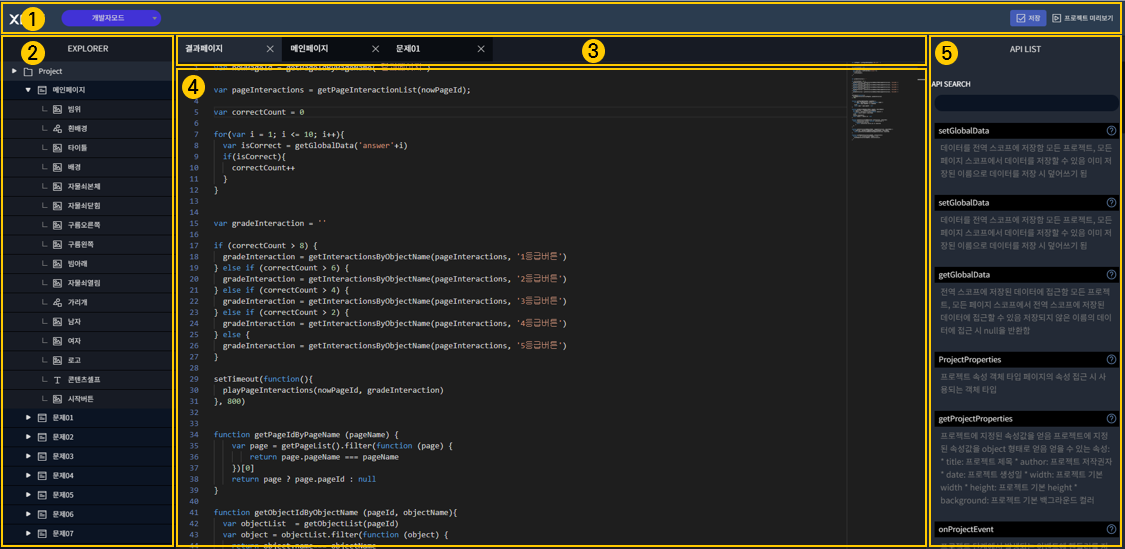Click the 저장 save button

point(1027,18)
